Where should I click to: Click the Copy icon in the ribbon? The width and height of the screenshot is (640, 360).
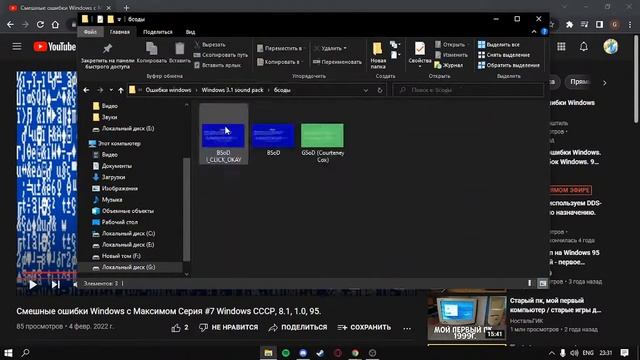click(x=151, y=49)
